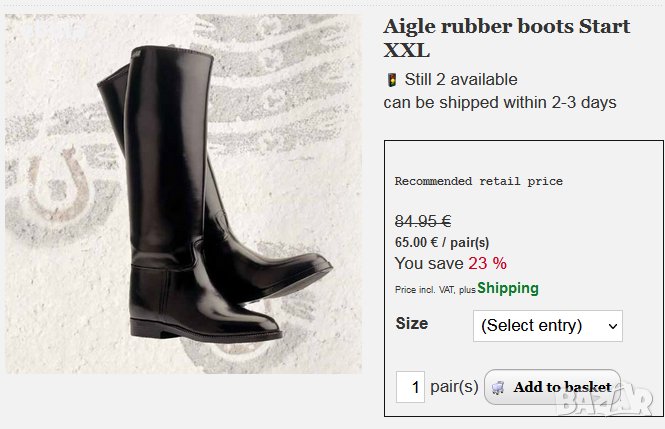This screenshot has width=665, height=429.
Task: Open the green Shipping link
Action: pos(507,288)
